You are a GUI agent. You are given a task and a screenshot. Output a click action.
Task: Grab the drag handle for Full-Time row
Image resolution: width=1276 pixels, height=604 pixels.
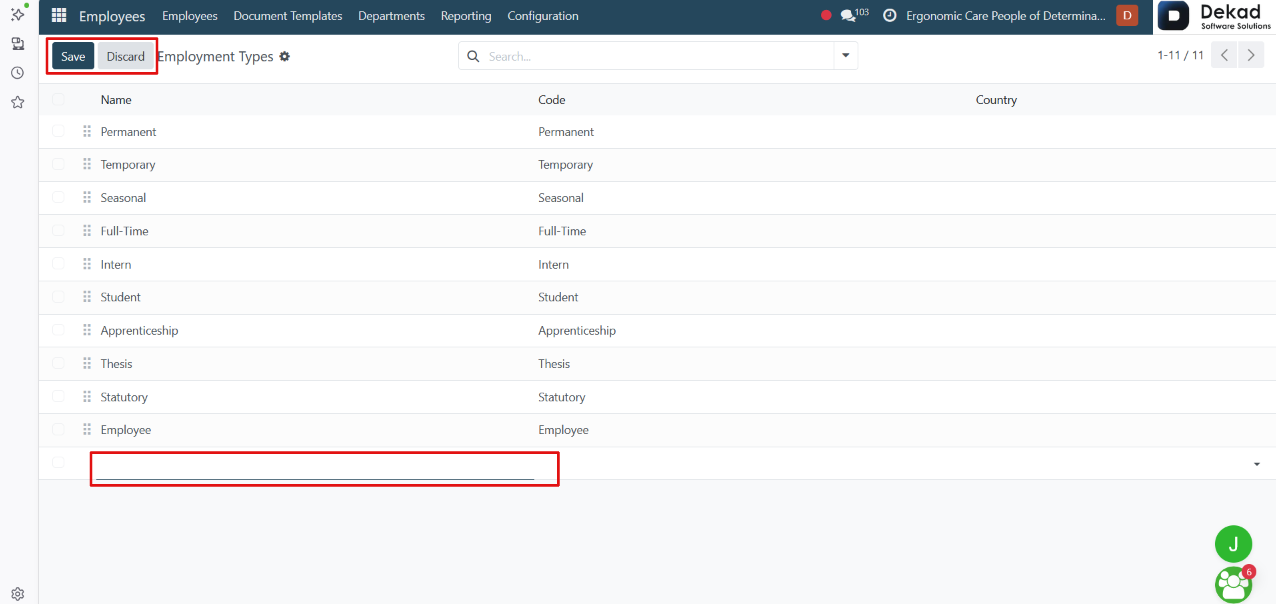click(87, 231)
